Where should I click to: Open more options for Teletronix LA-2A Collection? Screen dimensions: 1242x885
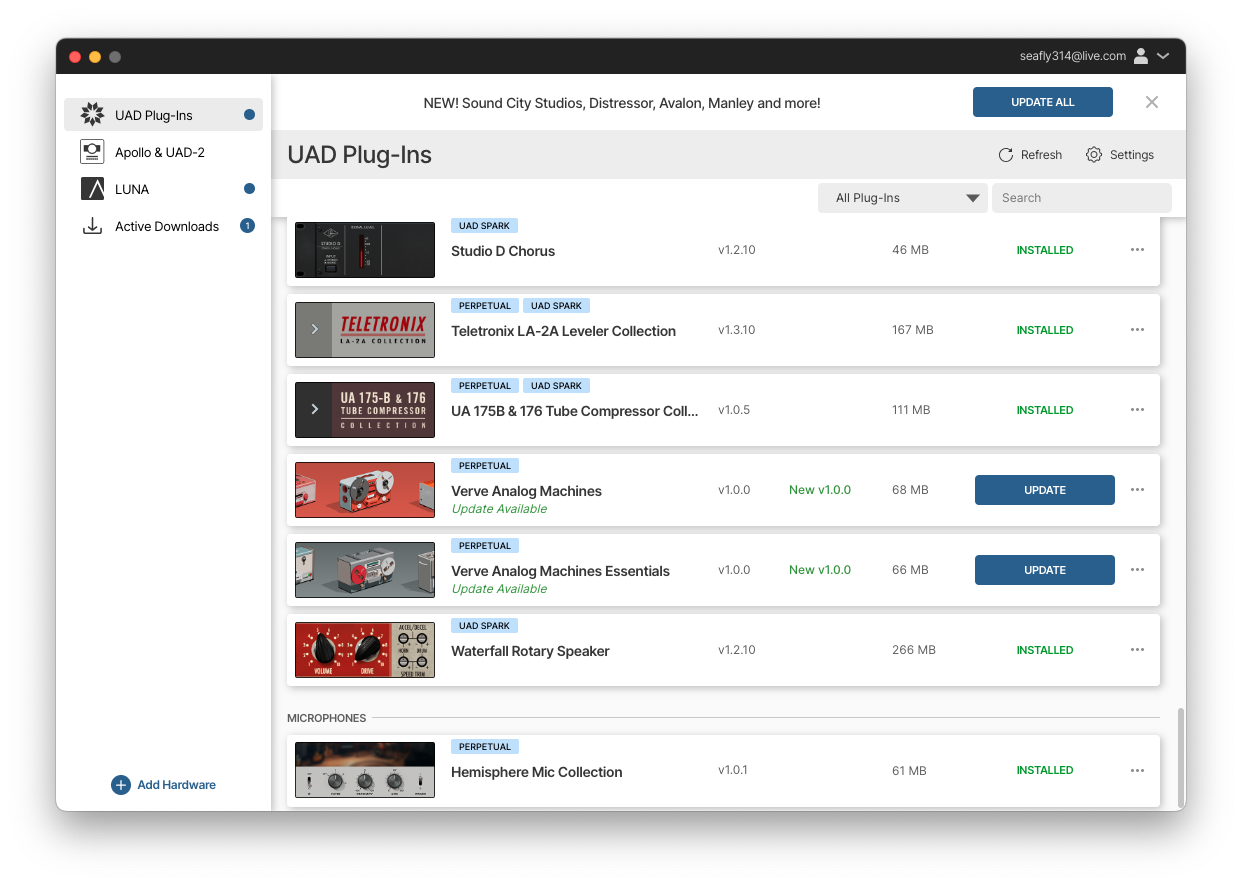(1137, 330)
